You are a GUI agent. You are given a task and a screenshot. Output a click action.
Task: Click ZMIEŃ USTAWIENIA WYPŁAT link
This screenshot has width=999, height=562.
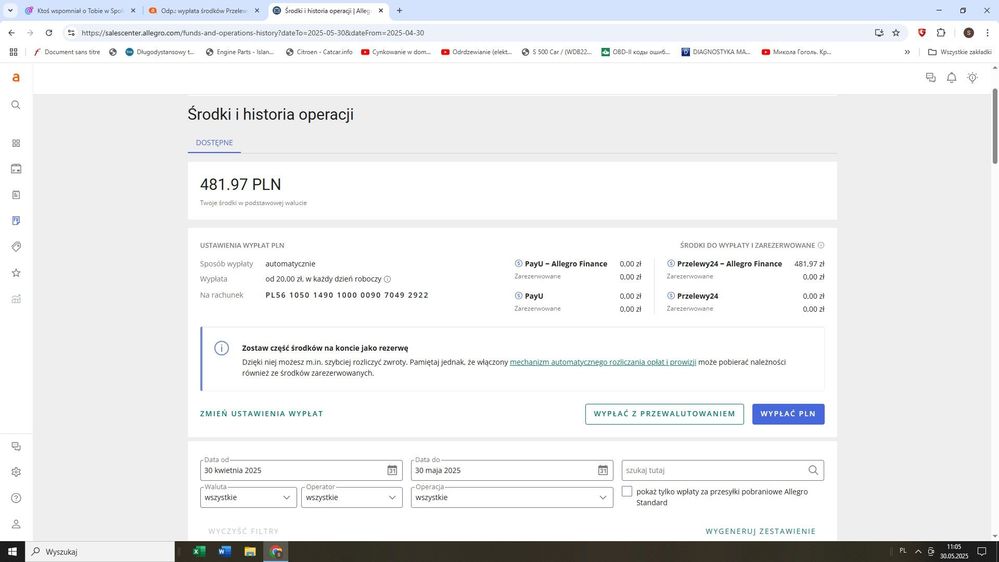click(262, 414)
